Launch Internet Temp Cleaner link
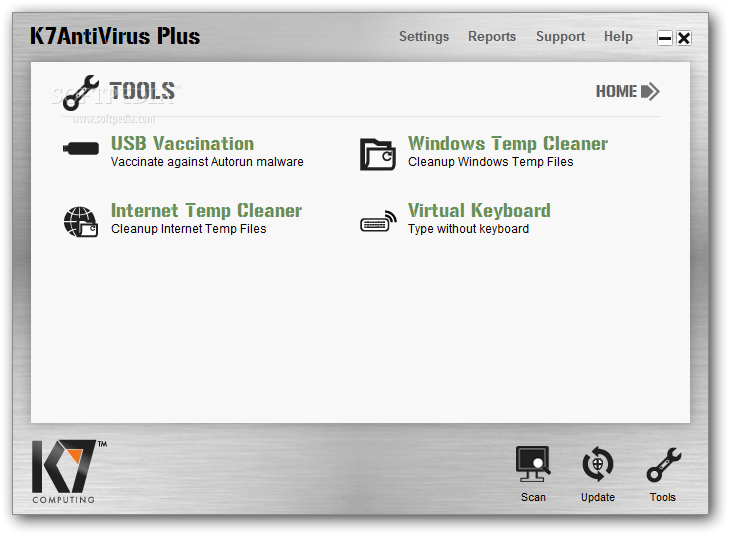Screen dimensions: 729x535 point(206,211)
